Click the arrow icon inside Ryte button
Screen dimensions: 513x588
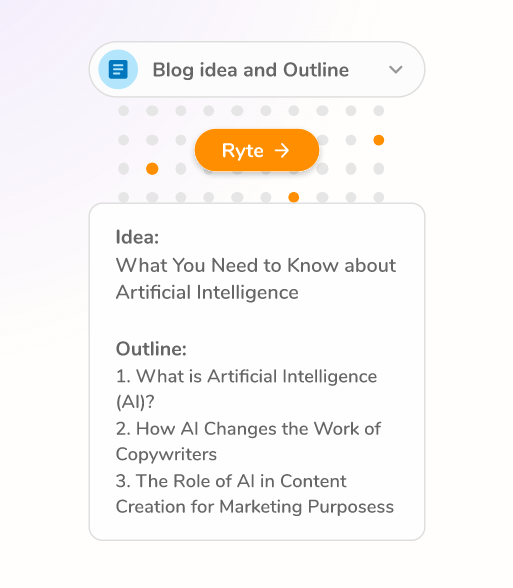click(x=282, y=151)
